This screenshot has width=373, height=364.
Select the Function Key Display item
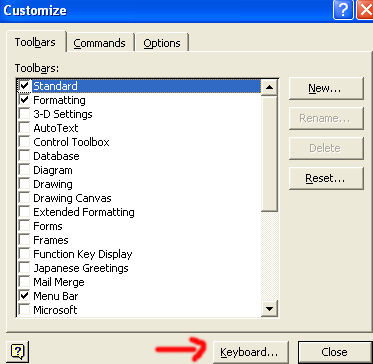tap(83, 254)
